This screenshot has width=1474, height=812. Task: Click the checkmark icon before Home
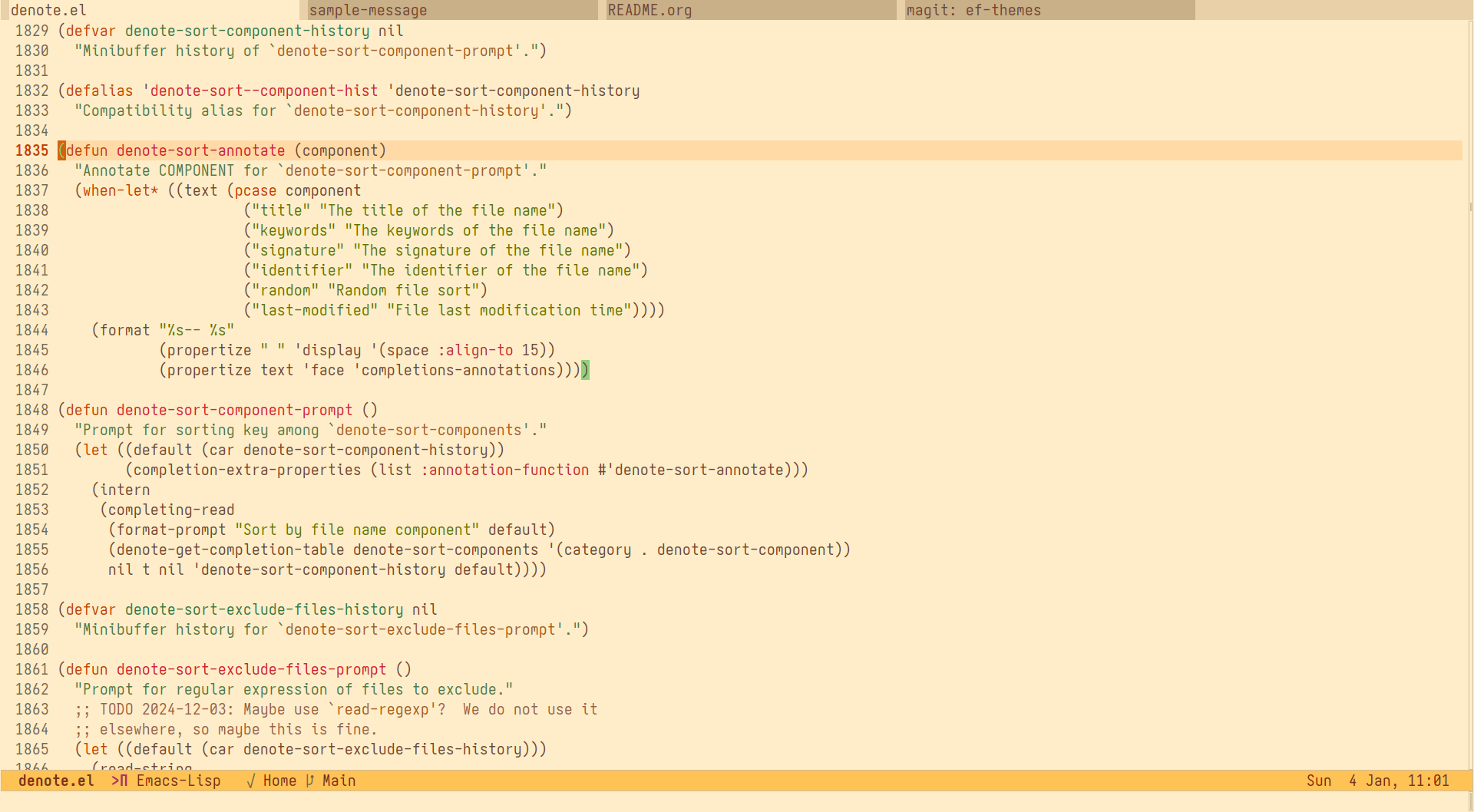(x=251, y=781)
